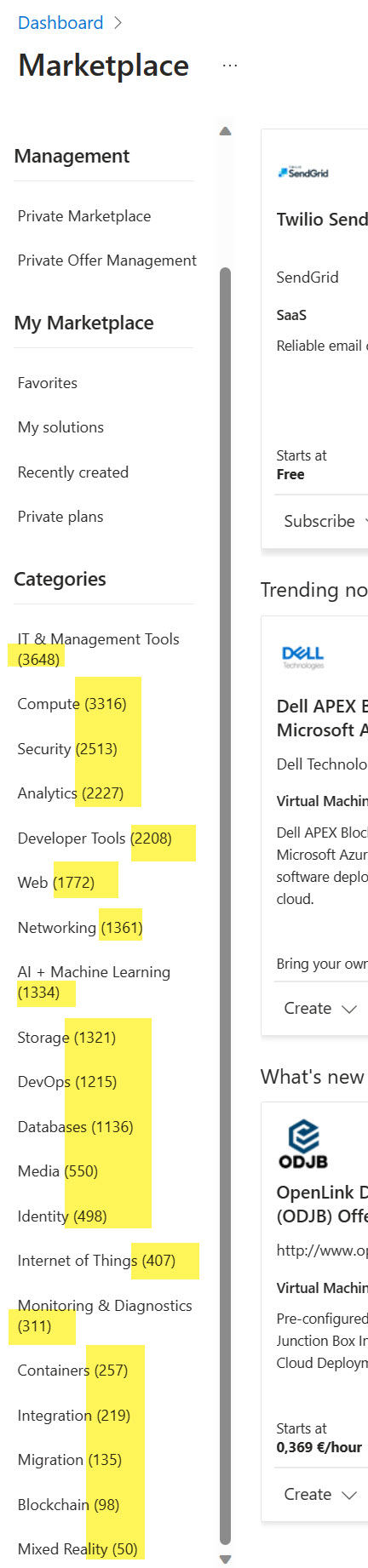Click the sidebar scroll up arrow
This screenshot has height=1568, width=368.
point(225,131)
